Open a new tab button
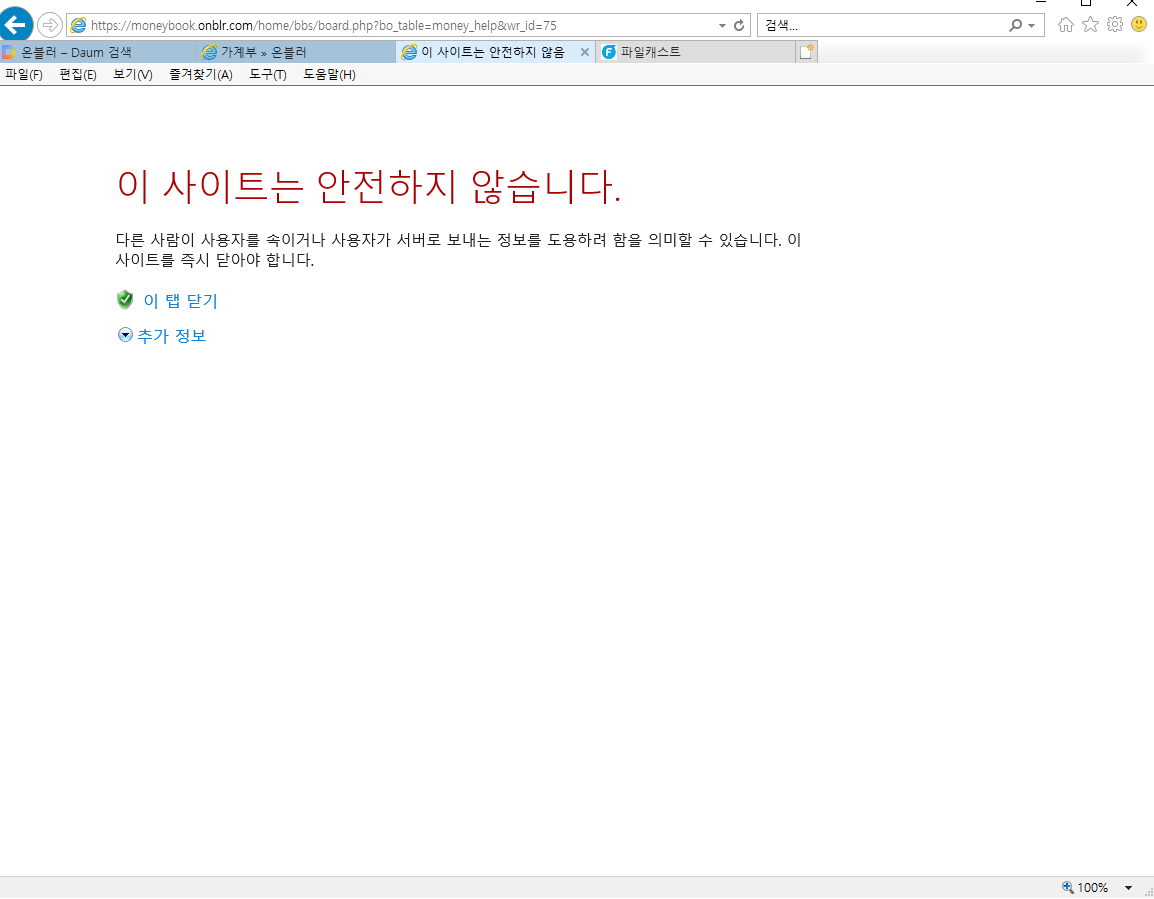 [806, 52]
